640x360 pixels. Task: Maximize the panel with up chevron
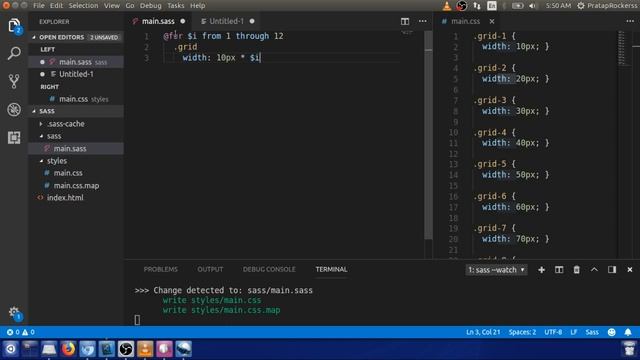(594, 270)
